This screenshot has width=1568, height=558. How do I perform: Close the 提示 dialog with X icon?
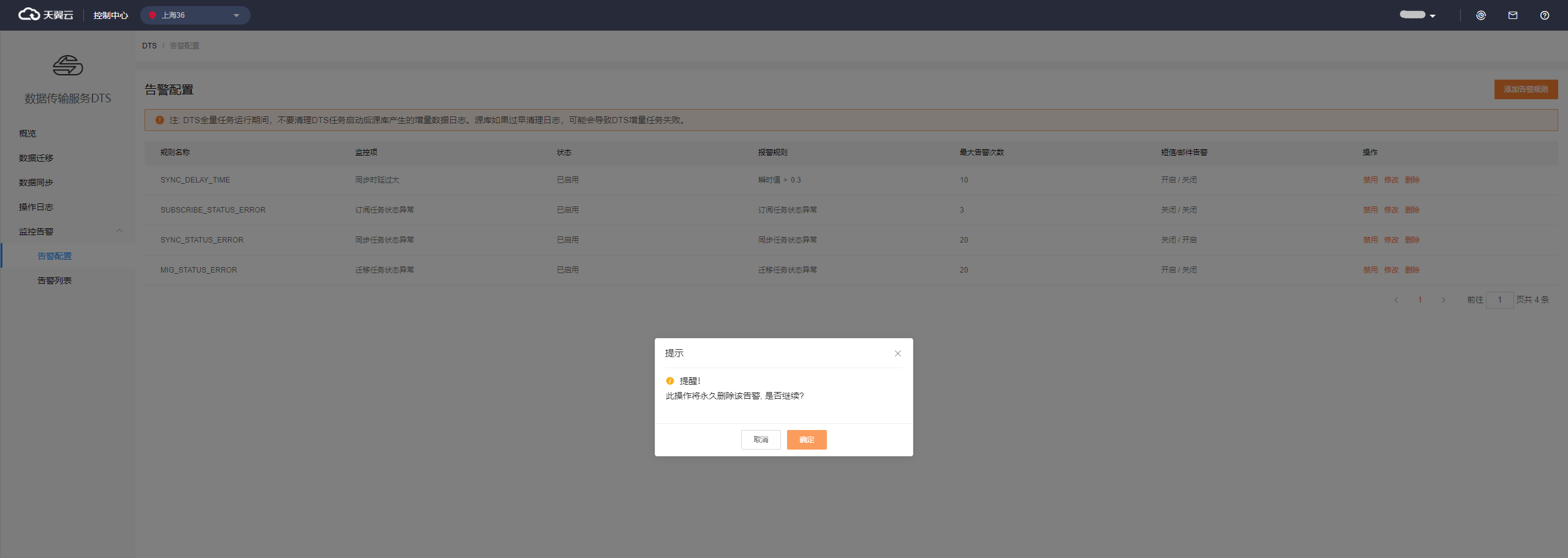coord(897,353)
